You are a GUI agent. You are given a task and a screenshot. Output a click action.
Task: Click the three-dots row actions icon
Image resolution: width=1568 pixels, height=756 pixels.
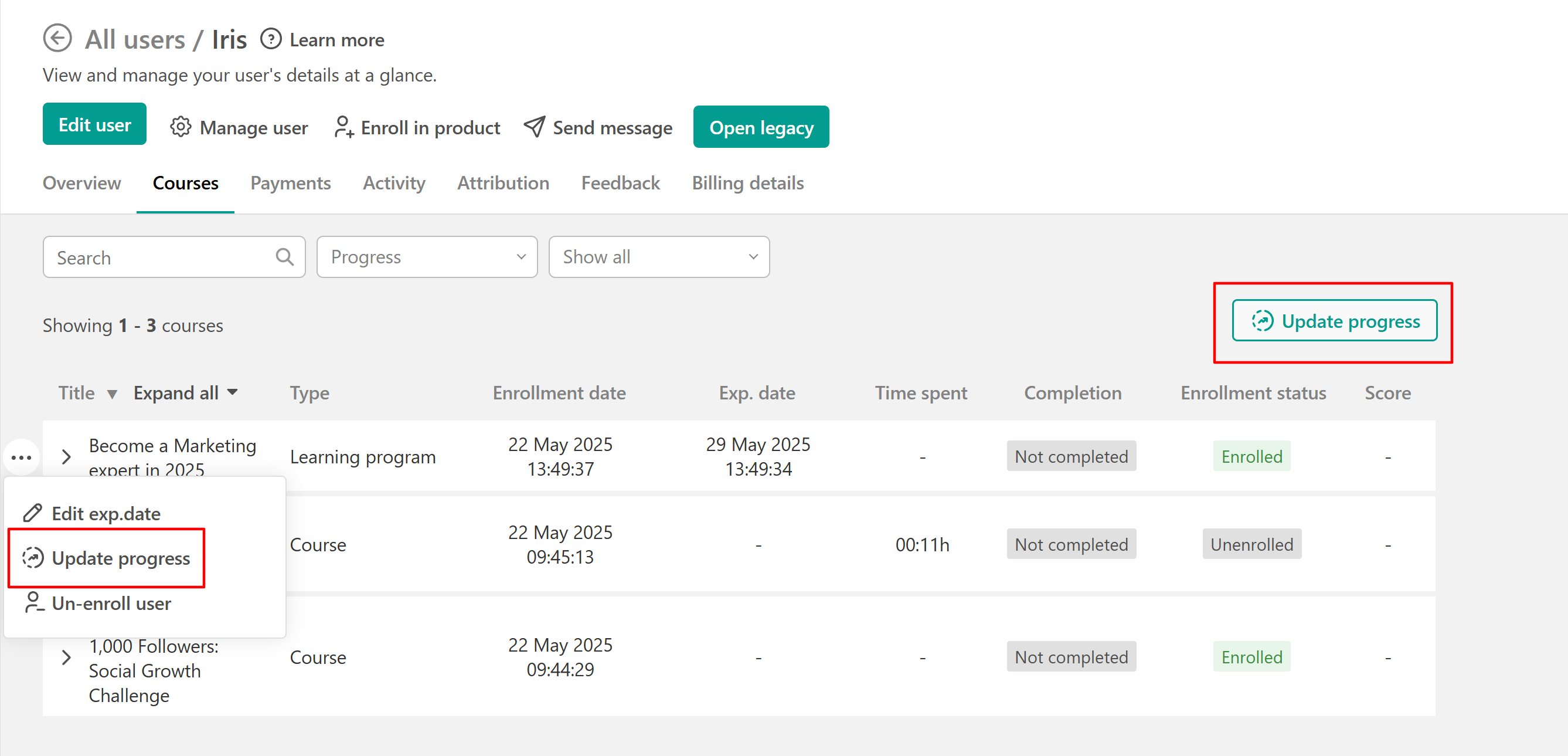point(21,457)
